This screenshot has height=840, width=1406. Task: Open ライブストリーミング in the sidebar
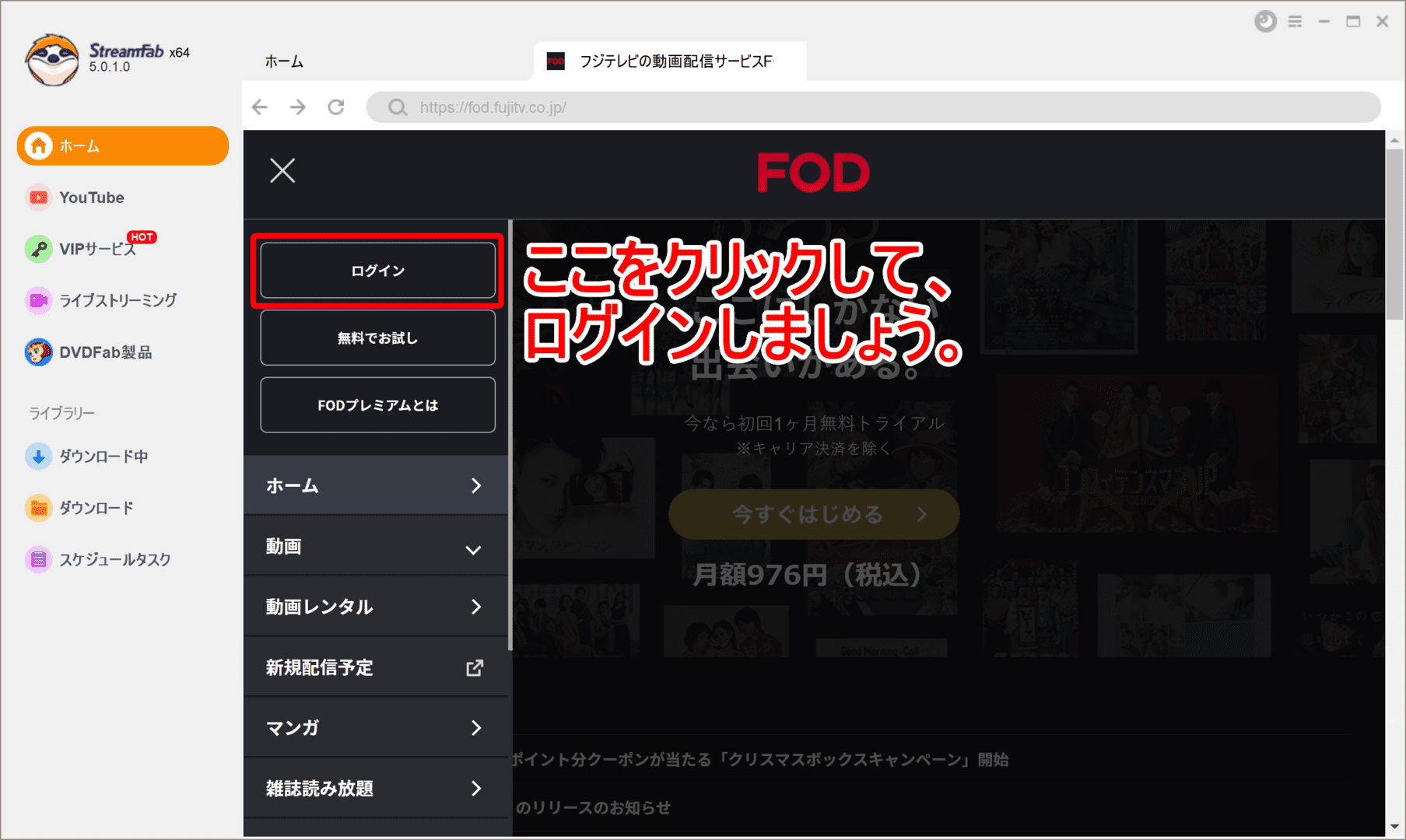118,299
